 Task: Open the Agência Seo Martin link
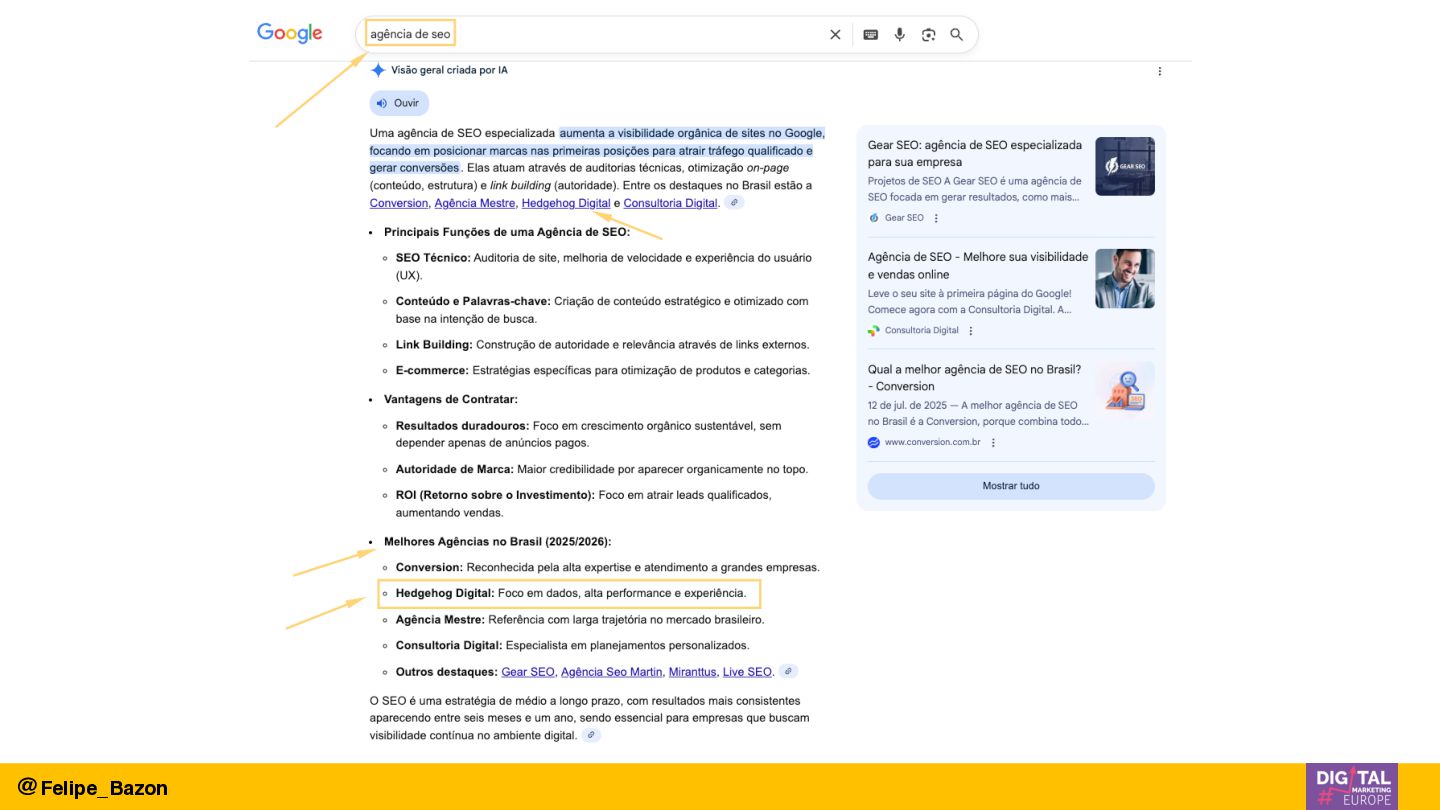coord(612,672)
